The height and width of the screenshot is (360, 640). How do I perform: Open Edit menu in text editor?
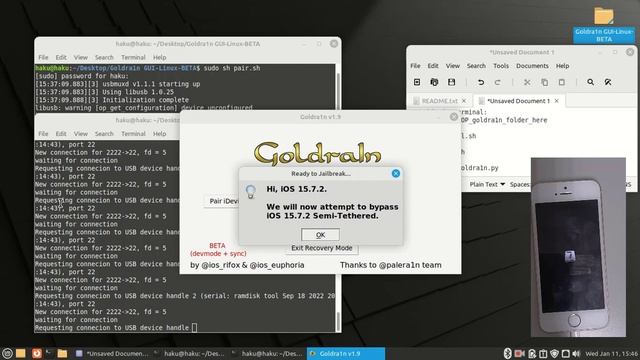(433, 66)
